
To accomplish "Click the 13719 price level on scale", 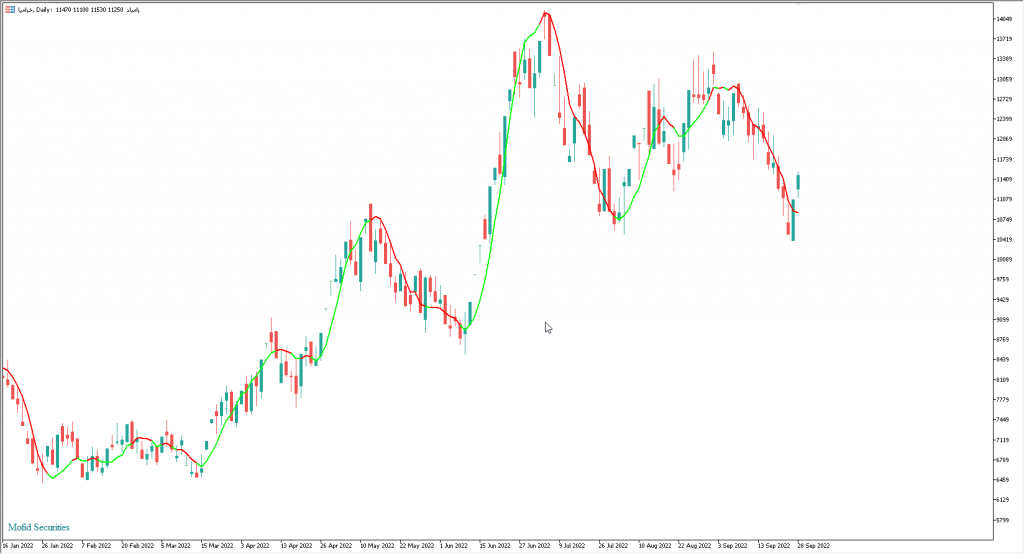I will click(x=1004, y=39).
